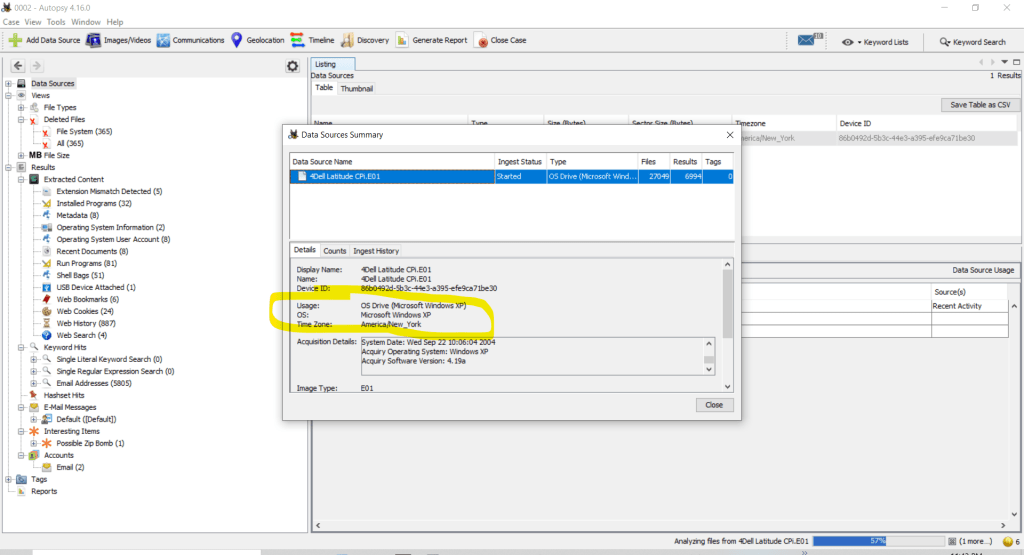The width and height of the screenshot is (1024, 555).
Task: Collapse the Extracted Content tree node
Action: (x=21, y=180)
